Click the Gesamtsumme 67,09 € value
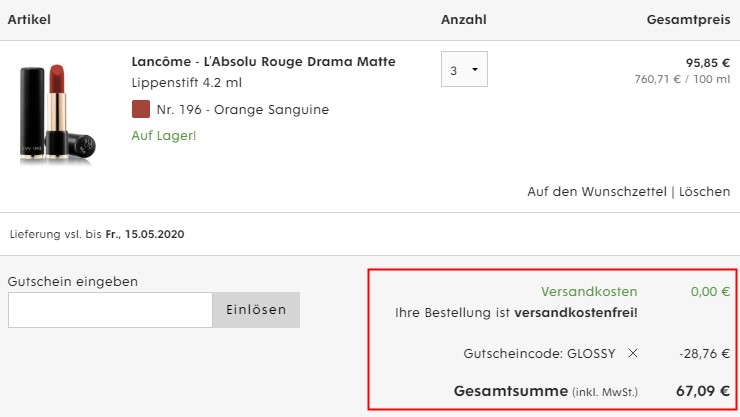Viewport: 740px width, 417px height. point(703,391)
